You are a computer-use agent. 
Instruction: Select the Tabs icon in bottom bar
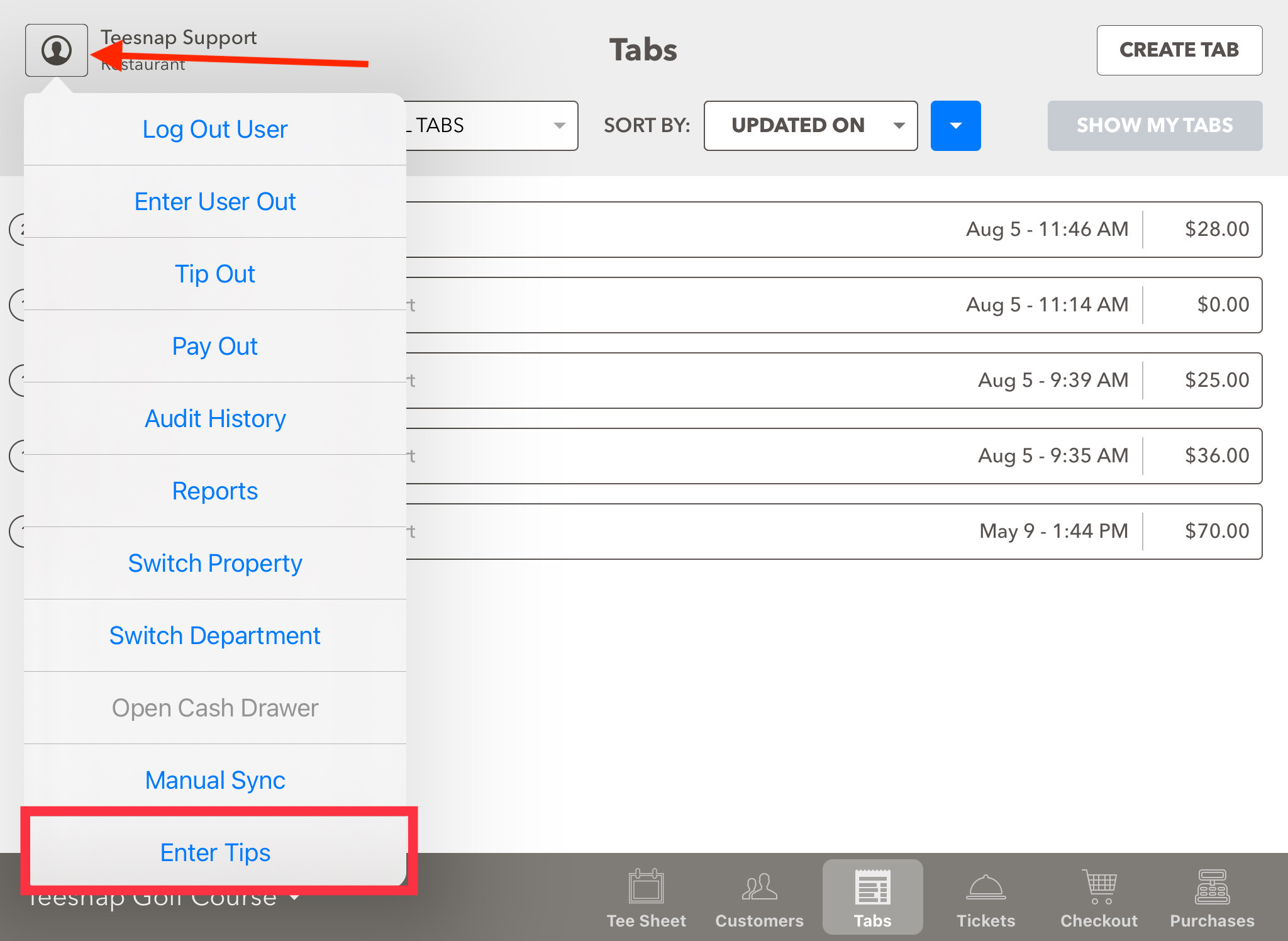[x=873, y=898]
